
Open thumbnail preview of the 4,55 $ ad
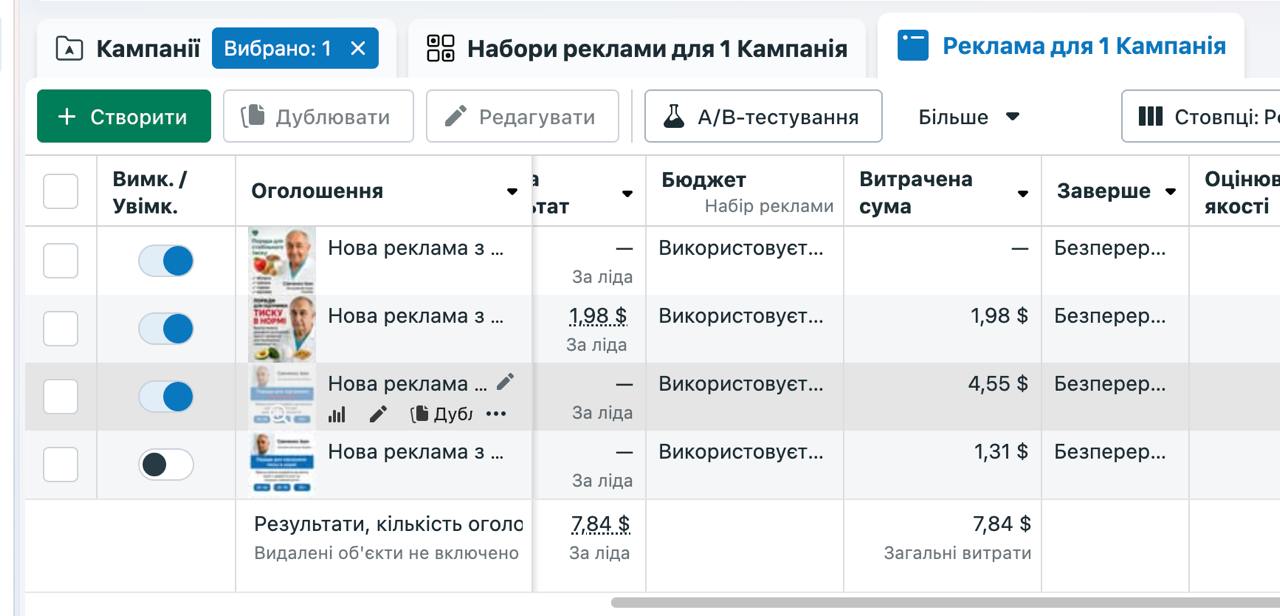click(x=282, y=397)
